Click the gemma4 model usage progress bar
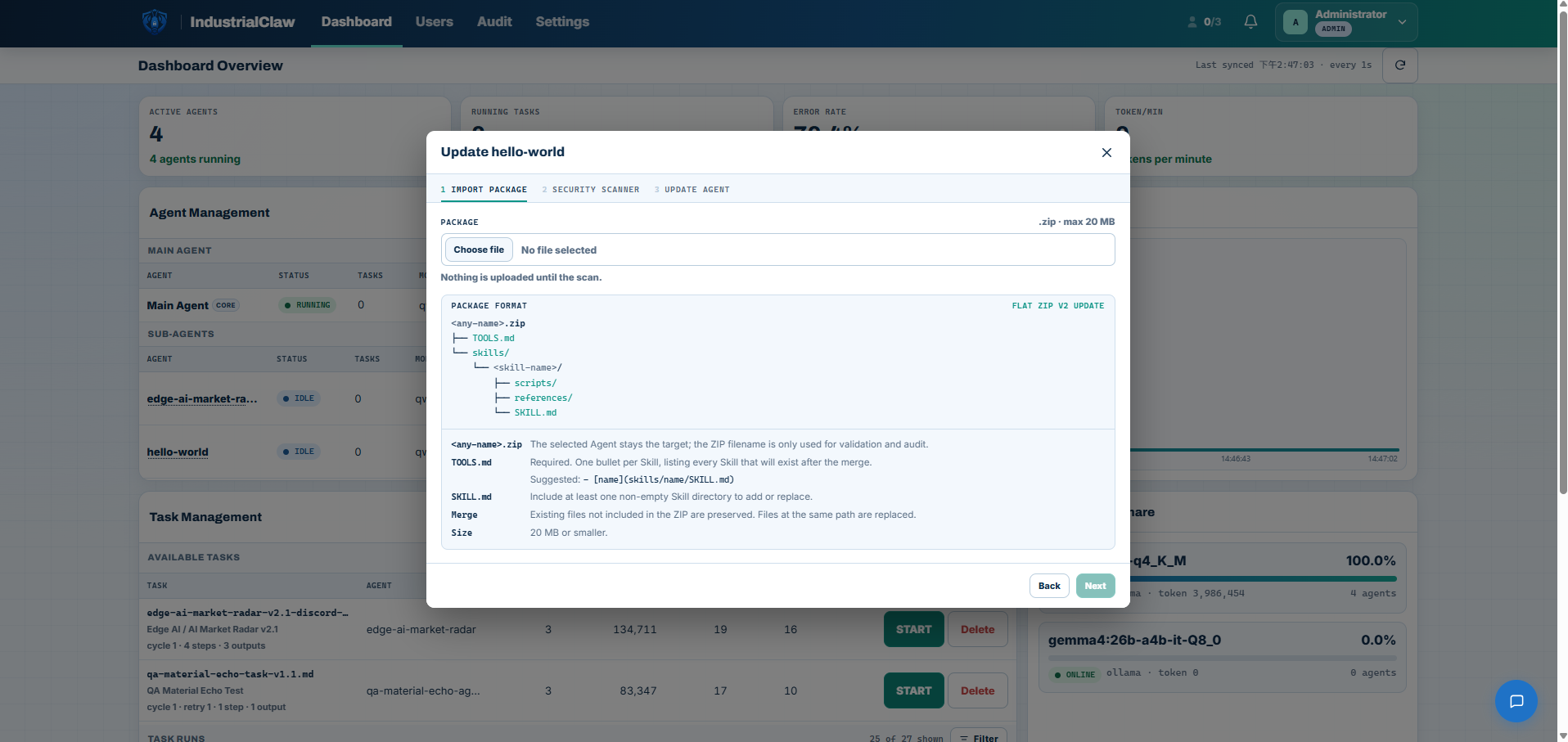1568x742 pixels. click(x=1222, y=658)
